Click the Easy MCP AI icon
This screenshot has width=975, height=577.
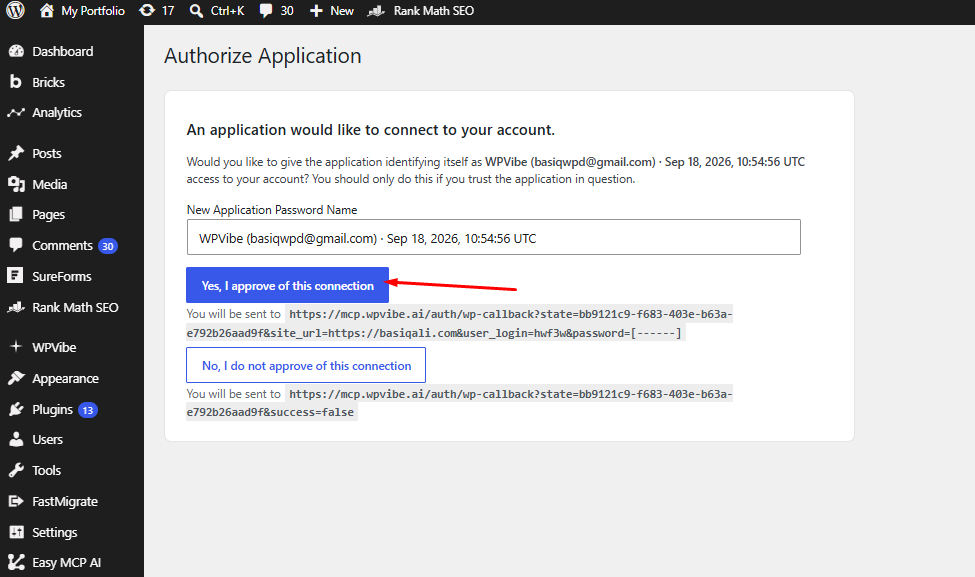(x=16, y=562)
